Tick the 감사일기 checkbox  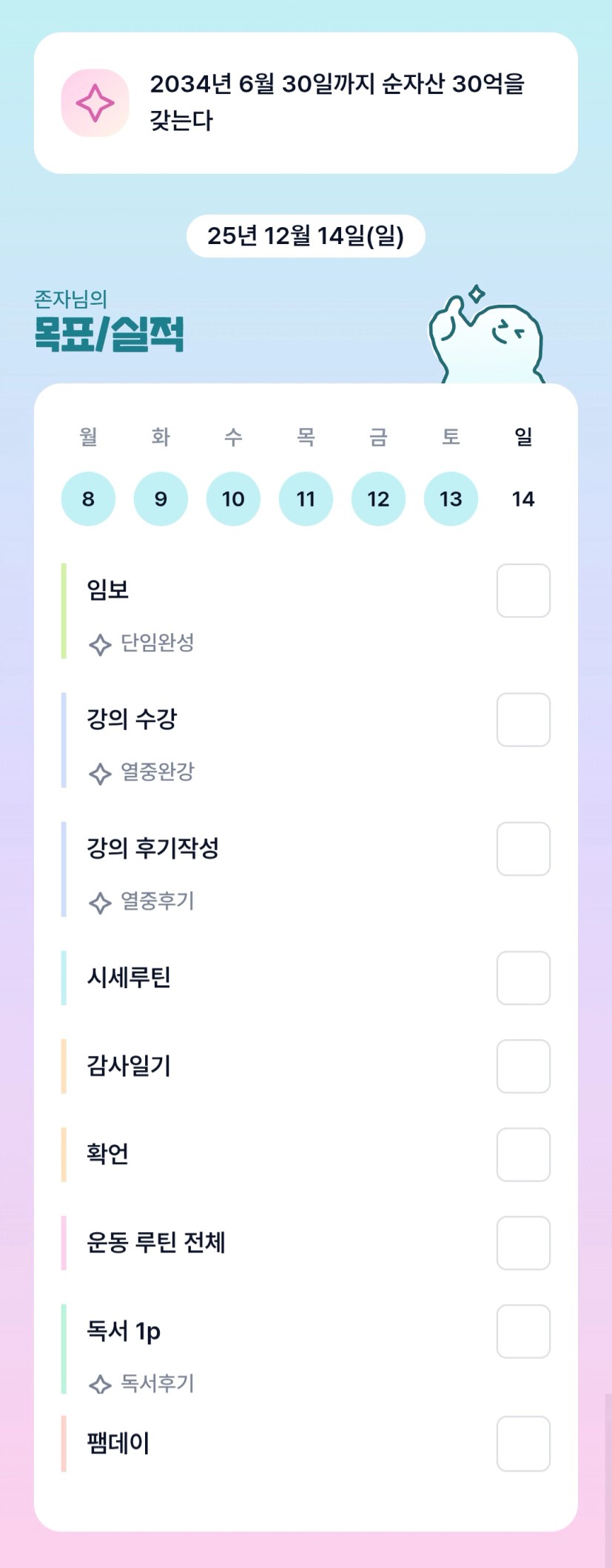(x=523, y=1066)
